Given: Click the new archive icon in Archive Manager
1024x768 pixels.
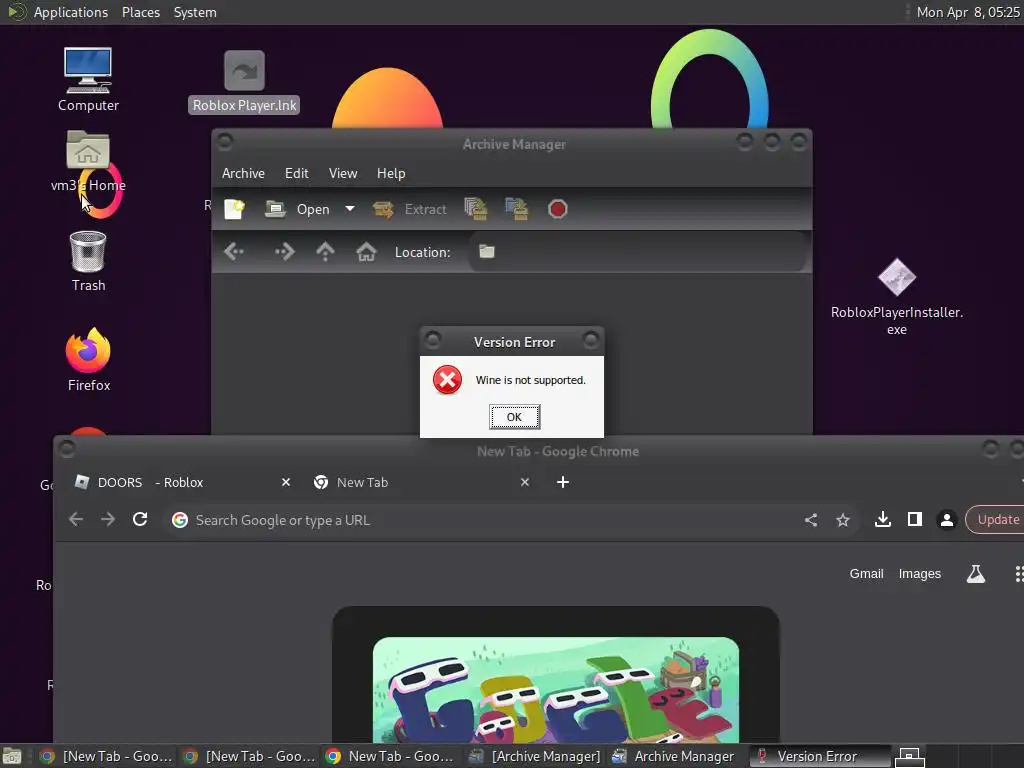Looking at the screenshot, I should [234, 209].
